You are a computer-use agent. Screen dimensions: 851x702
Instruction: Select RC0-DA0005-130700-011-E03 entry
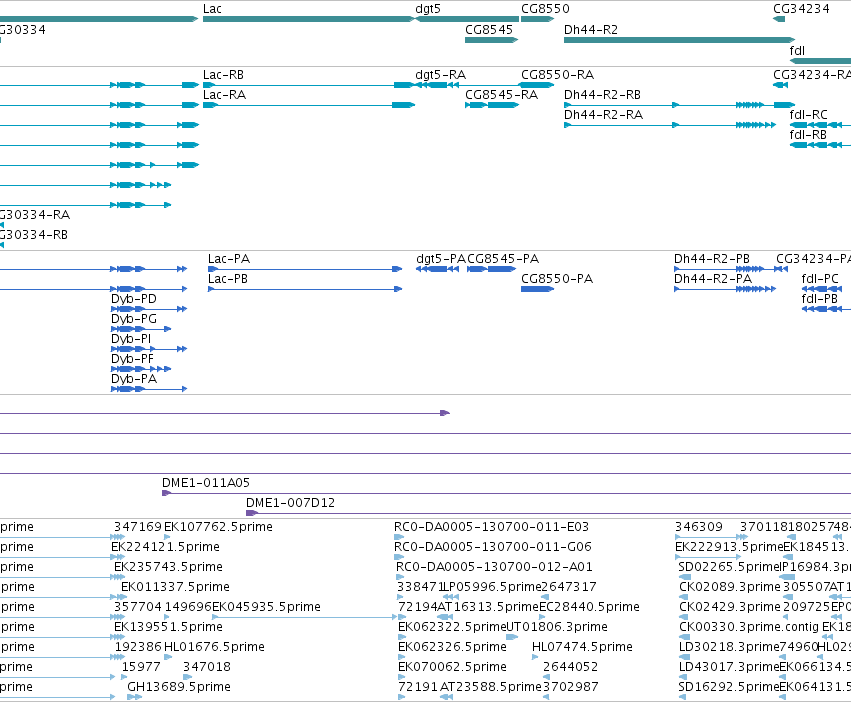point(491,527)
